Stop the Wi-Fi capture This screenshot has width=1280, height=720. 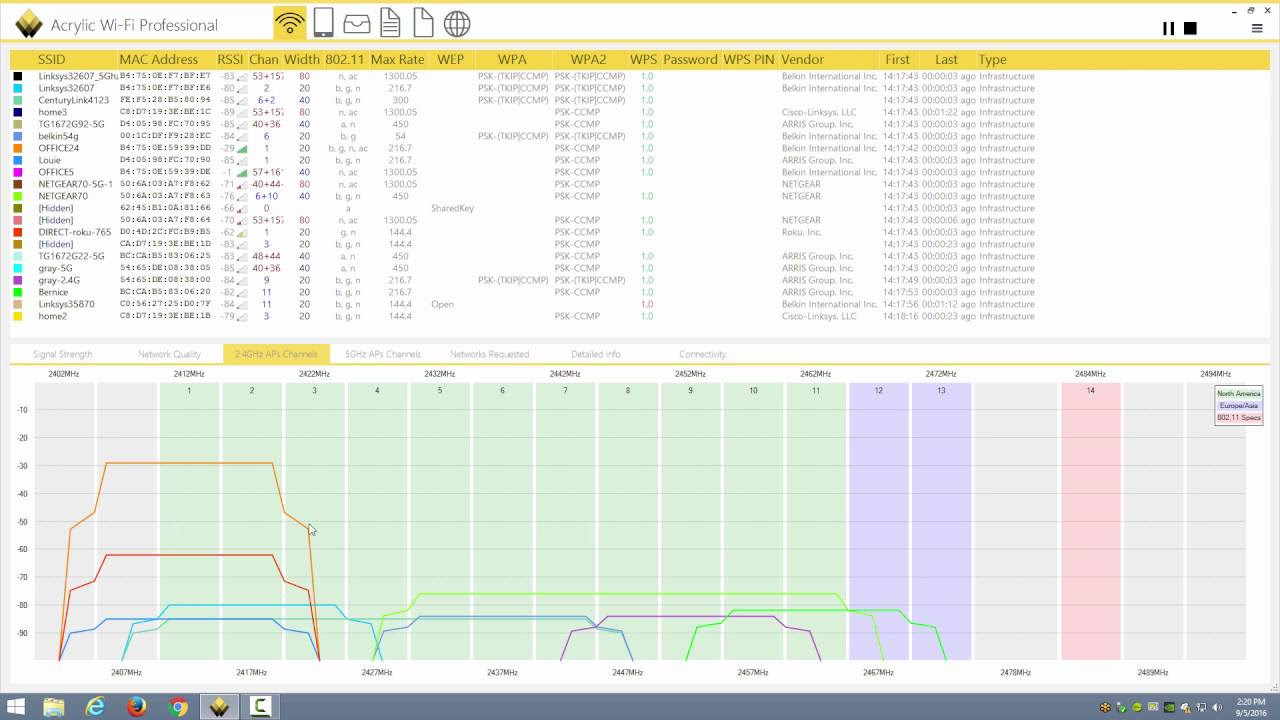tap(1190, 28)
